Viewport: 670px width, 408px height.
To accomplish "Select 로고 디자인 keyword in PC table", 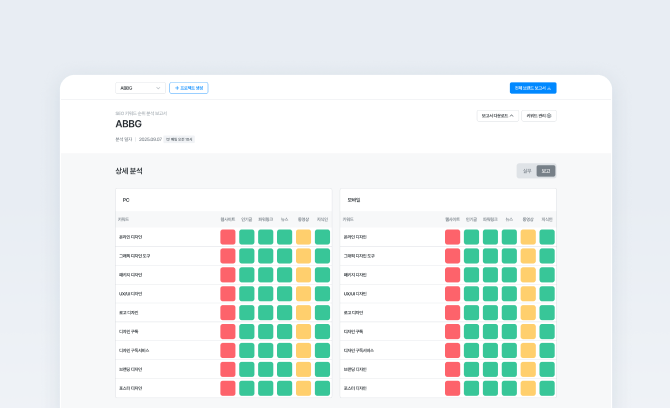I will pos(129,313).
